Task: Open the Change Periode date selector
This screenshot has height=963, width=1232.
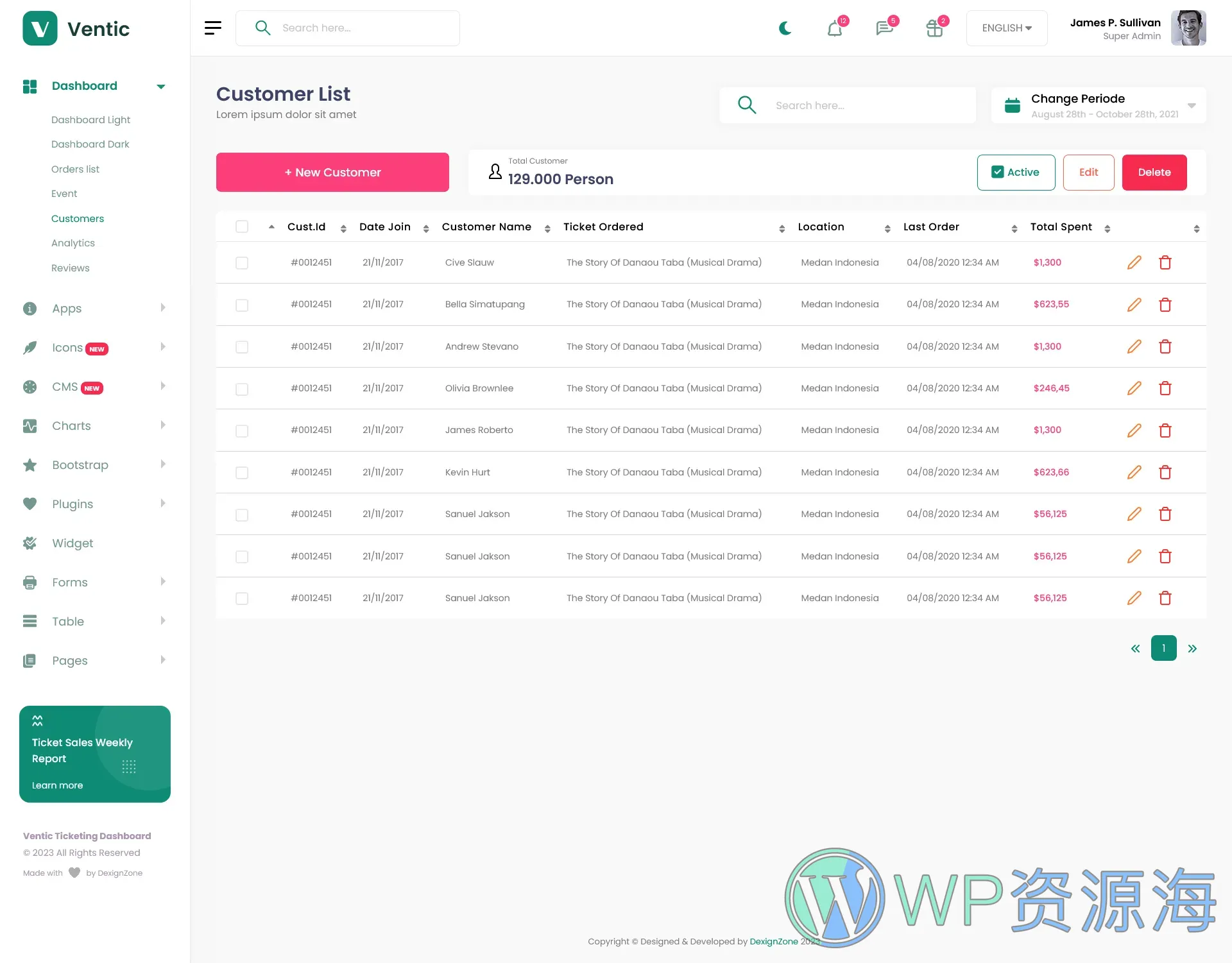Action: click(x=1099, y=105)
